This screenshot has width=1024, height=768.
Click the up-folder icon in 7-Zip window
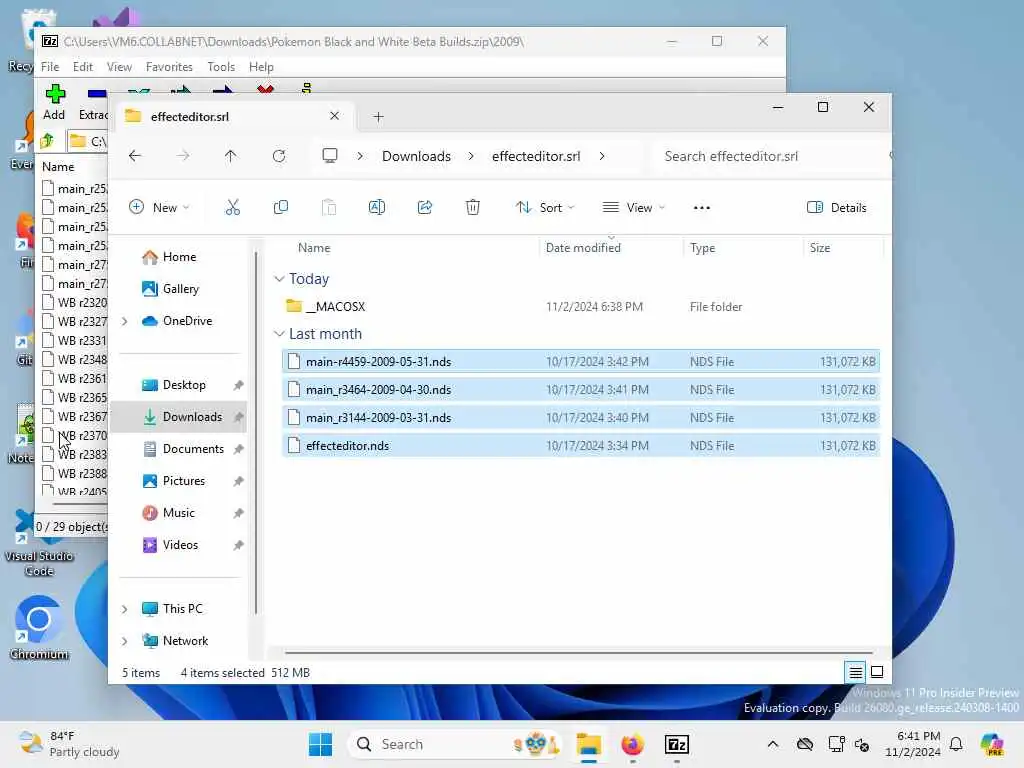(x=47, y=141)
